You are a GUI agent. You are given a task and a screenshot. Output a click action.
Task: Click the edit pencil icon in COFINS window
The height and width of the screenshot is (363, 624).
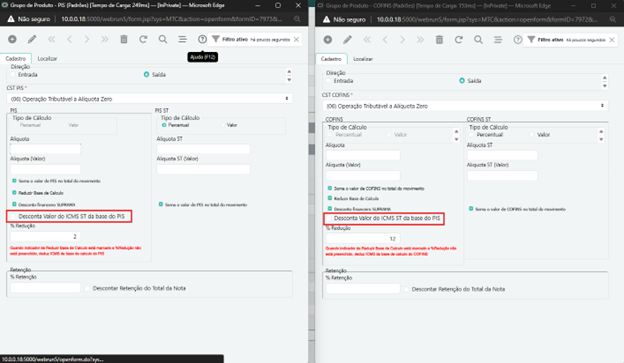click(x=347, y=39)
